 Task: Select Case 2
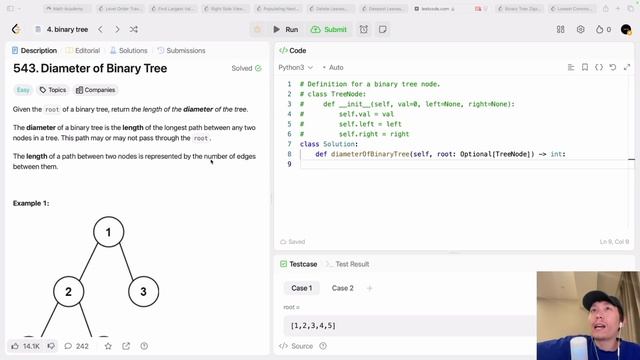pyautogui.click(x=342, y=288)
